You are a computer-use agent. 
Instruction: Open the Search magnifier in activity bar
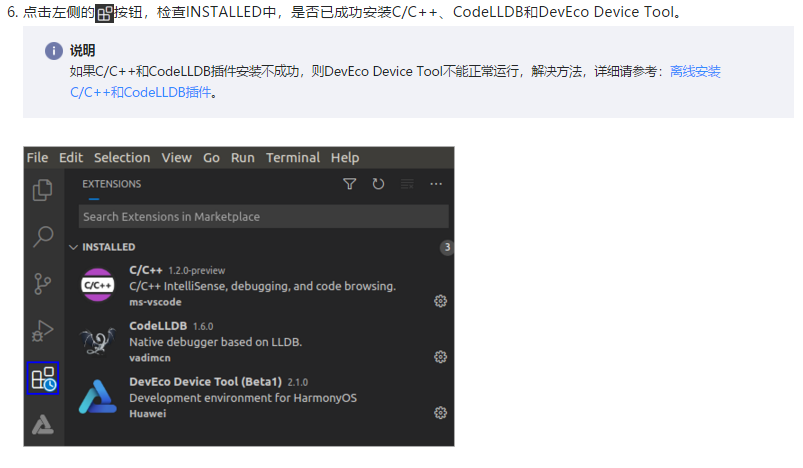43,237
